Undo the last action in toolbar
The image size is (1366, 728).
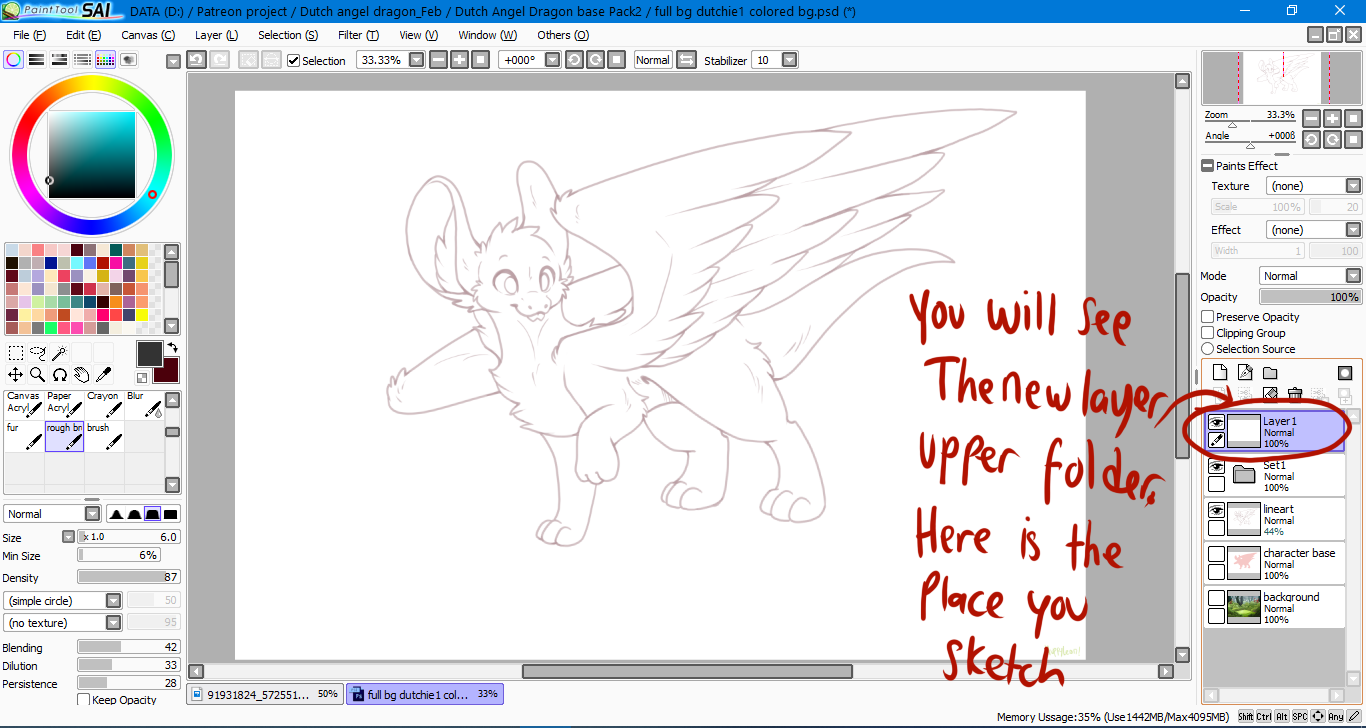pyautogui.click(x=197, y=60)
